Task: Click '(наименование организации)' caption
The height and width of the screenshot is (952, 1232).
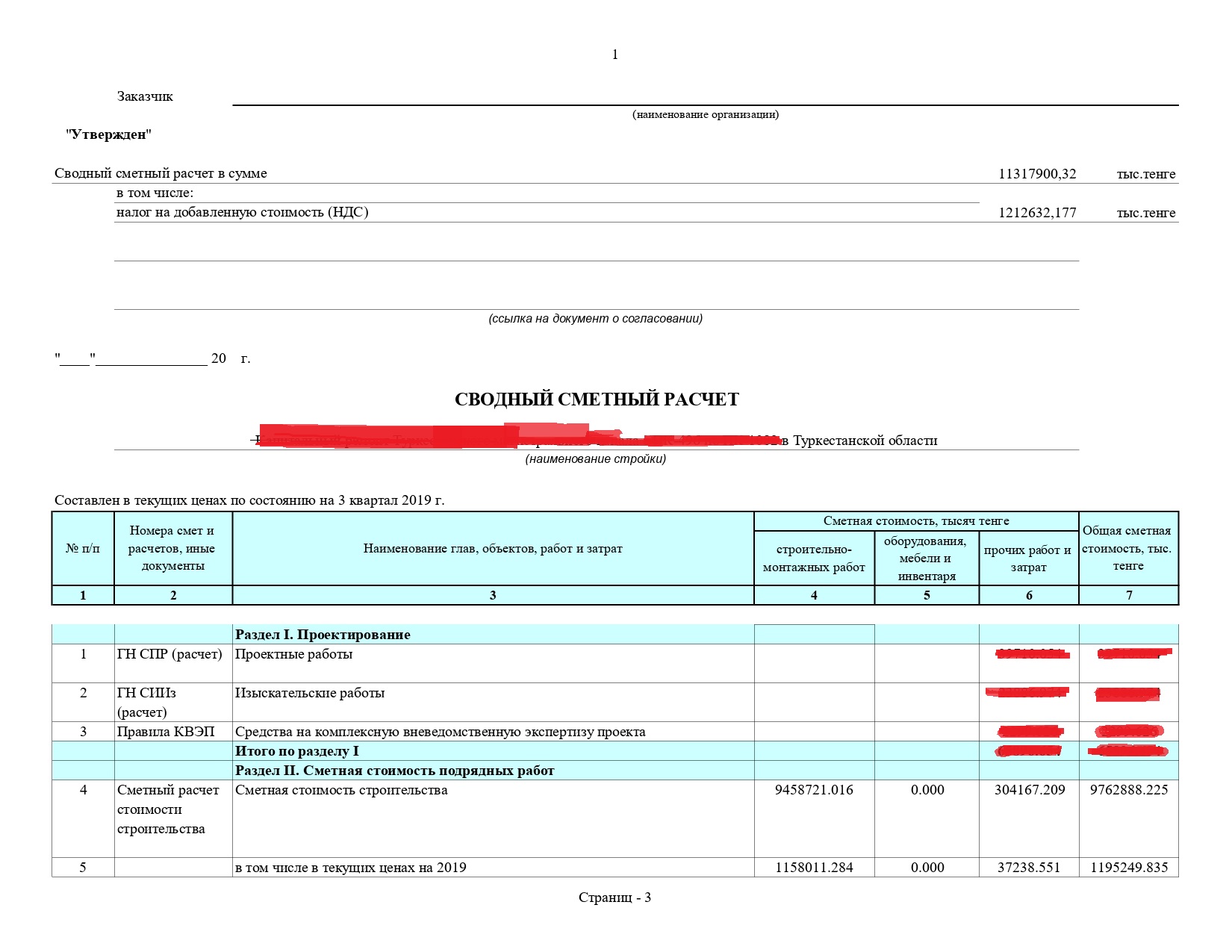Action: (x=706, y=114)
